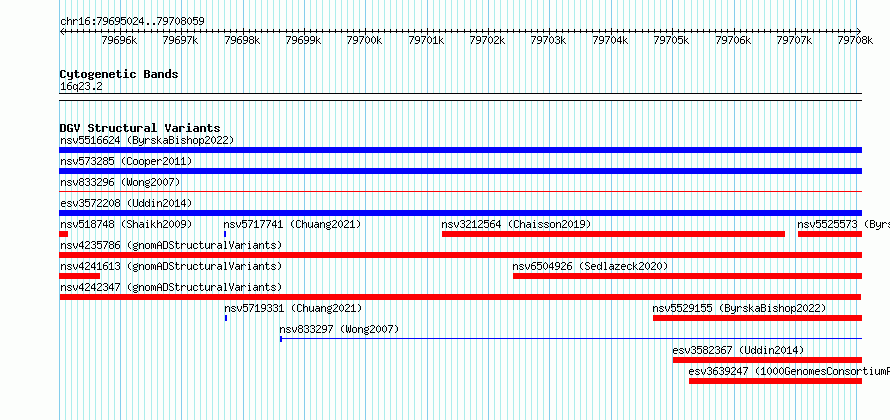Click the nsv5529155 (ByrskaBishop2022) label
The height and width of the screenshot is (420, 890).
click(x=739, y=308)
